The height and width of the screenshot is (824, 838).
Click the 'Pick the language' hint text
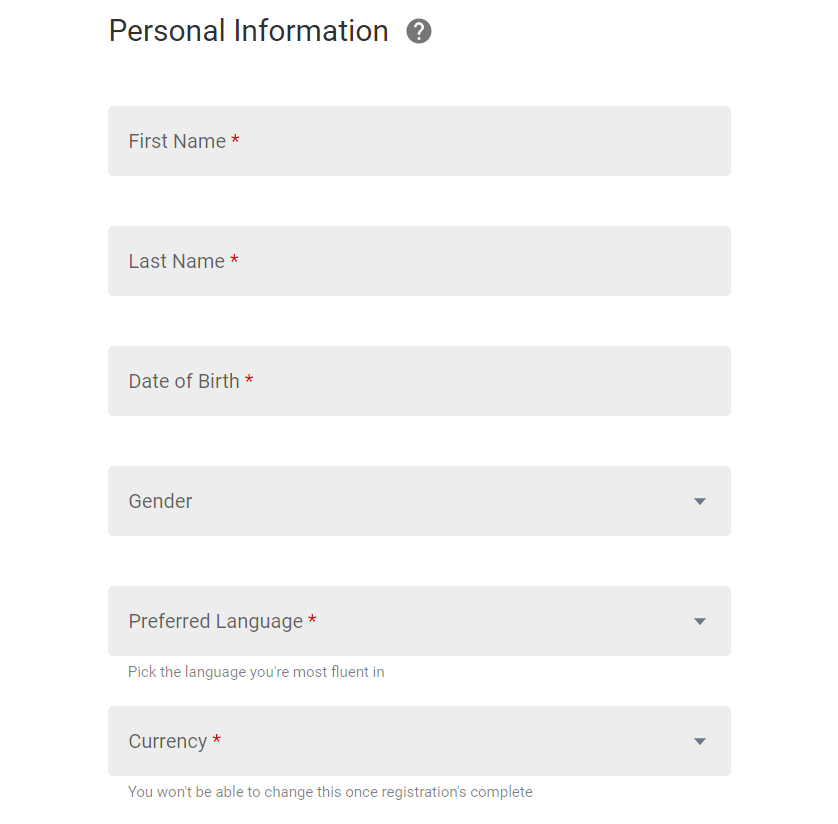click(256, 672)
